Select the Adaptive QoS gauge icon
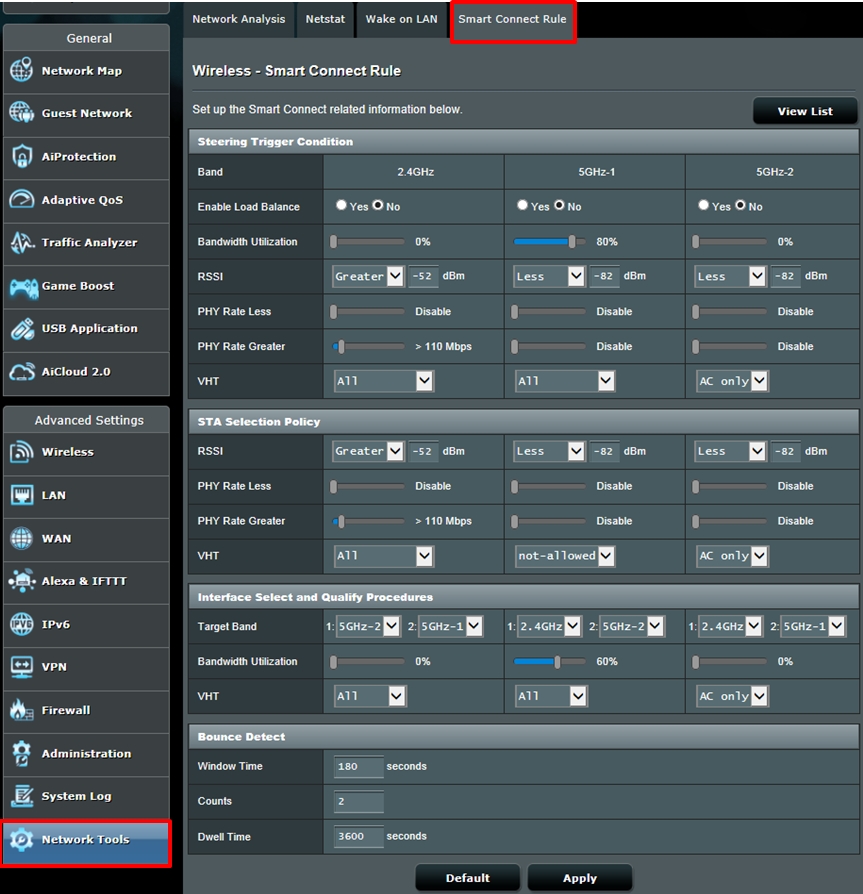This screenshot has height=894, width=863. (x=22, y=200)
